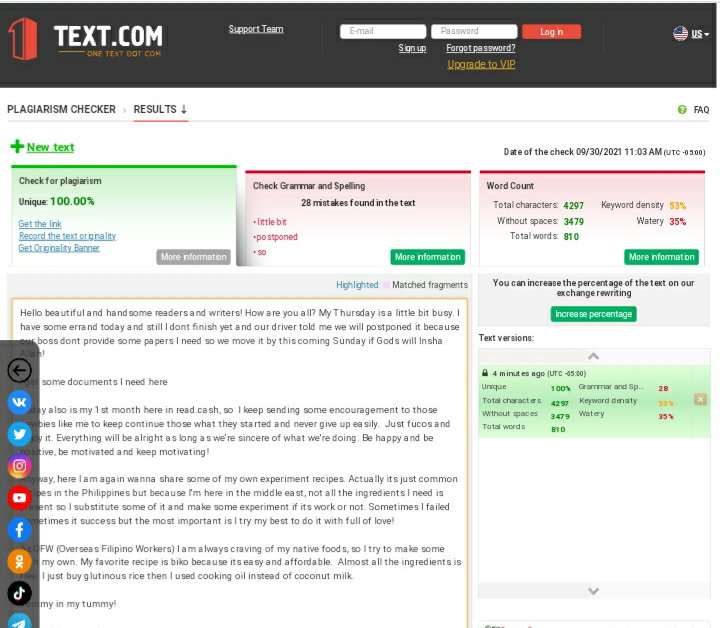
Task: Expand text versions with the down chevron
Action: click(x=593, y=591)
